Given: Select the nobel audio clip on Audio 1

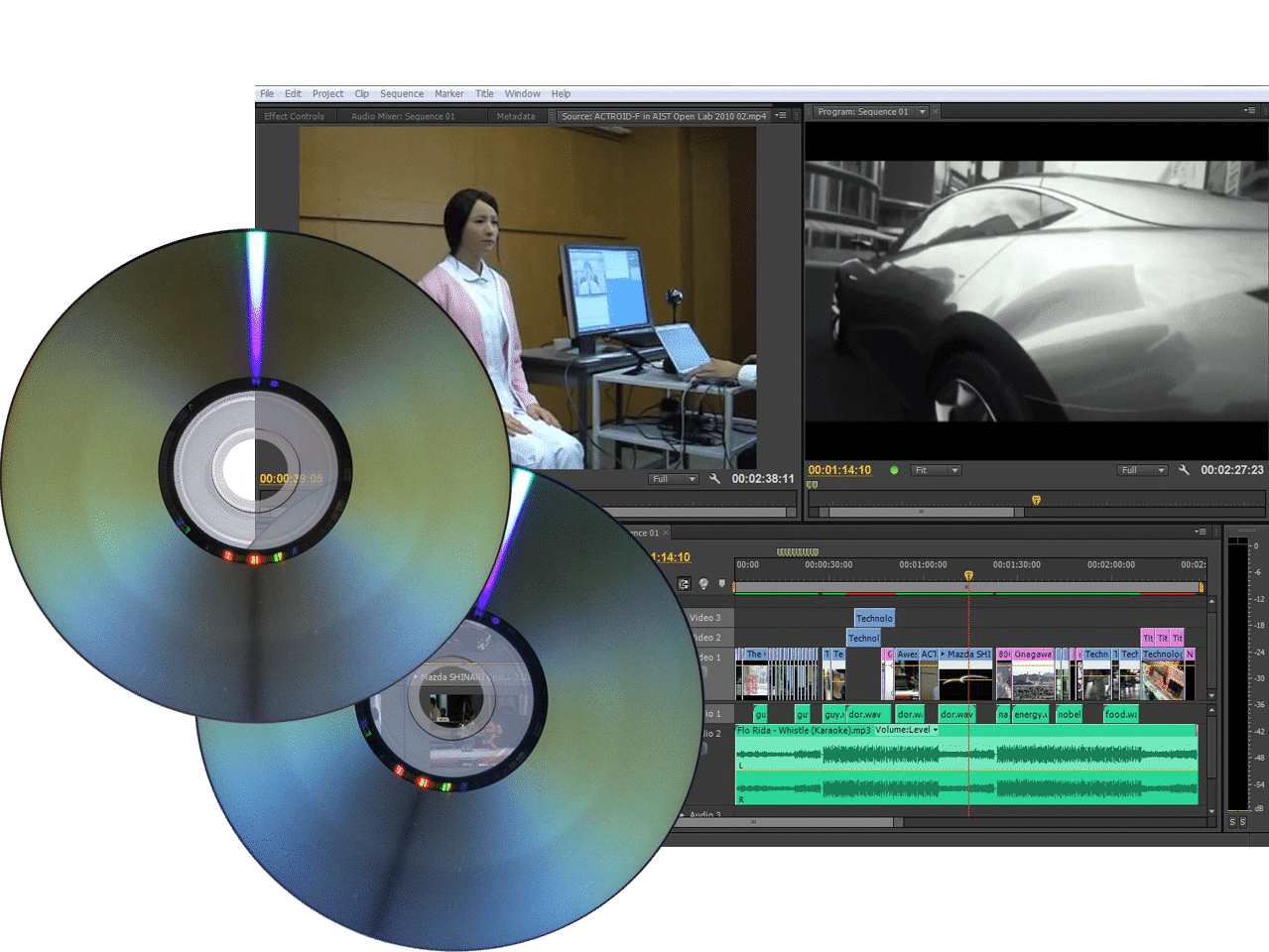Looking at the screenshot, I should point(1069,714).
